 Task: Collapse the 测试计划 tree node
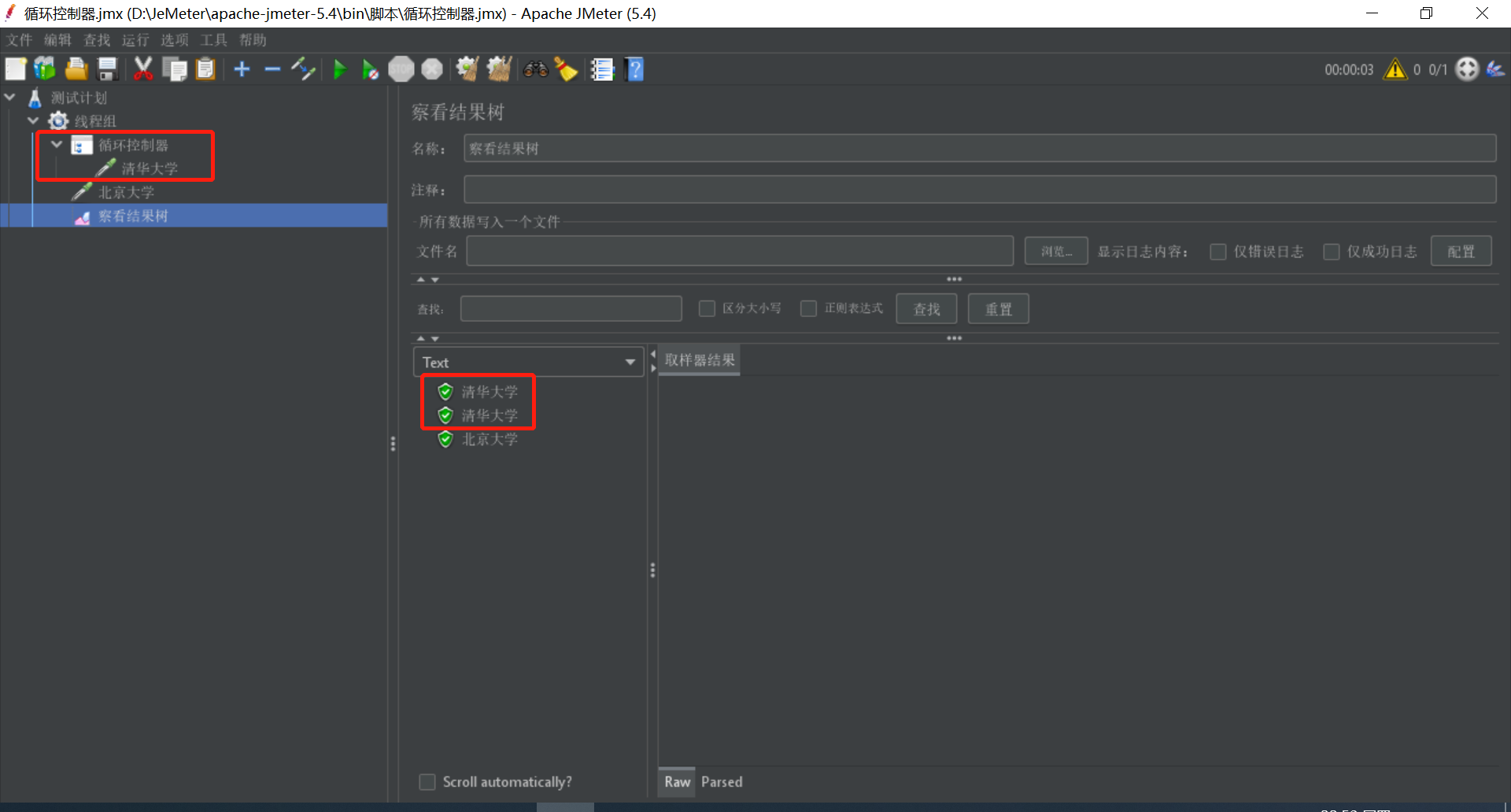pyautogui.click(x=10, y=98)
